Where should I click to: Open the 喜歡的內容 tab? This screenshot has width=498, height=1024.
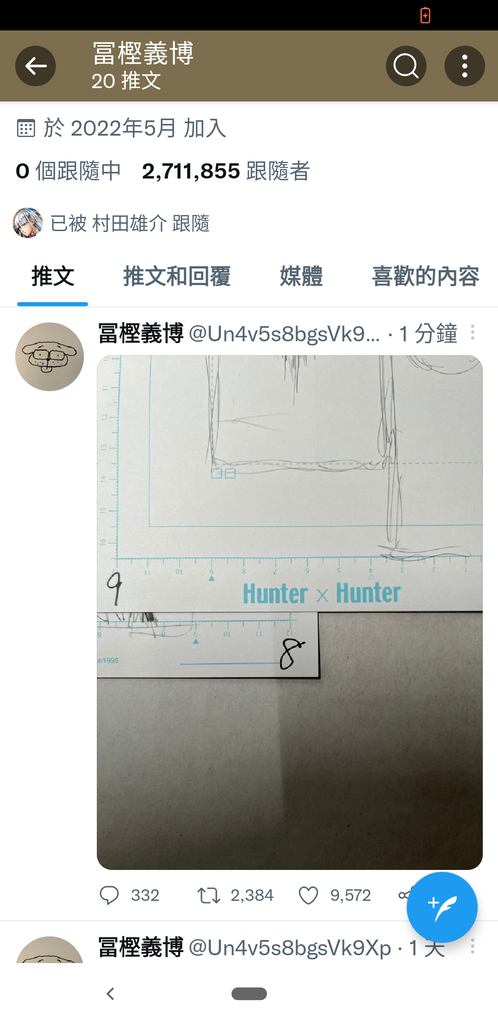[426, 276]
